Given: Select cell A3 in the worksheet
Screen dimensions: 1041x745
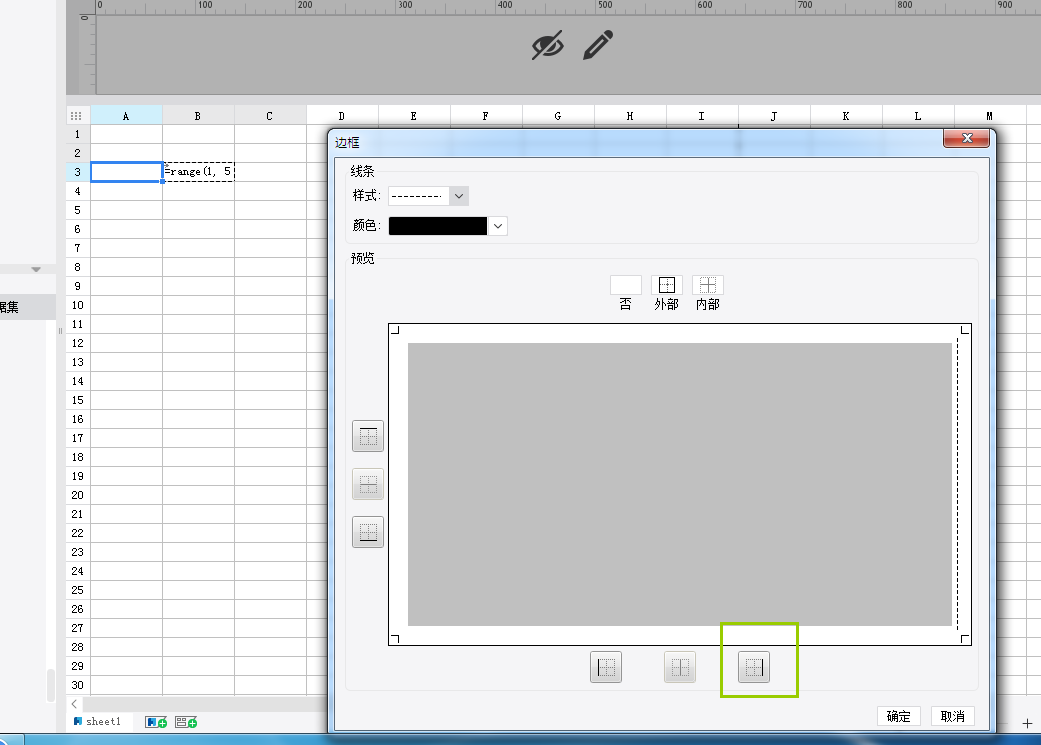Looking at the screenshot, I should tap(126, 172).
